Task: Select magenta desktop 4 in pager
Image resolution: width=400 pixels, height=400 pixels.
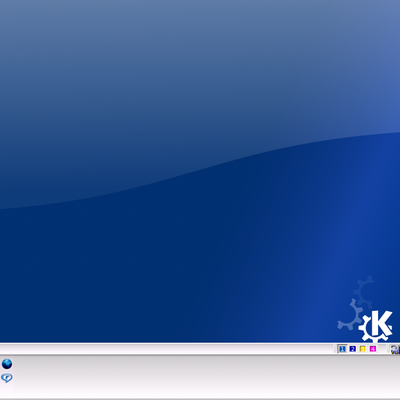Action: 373,349
